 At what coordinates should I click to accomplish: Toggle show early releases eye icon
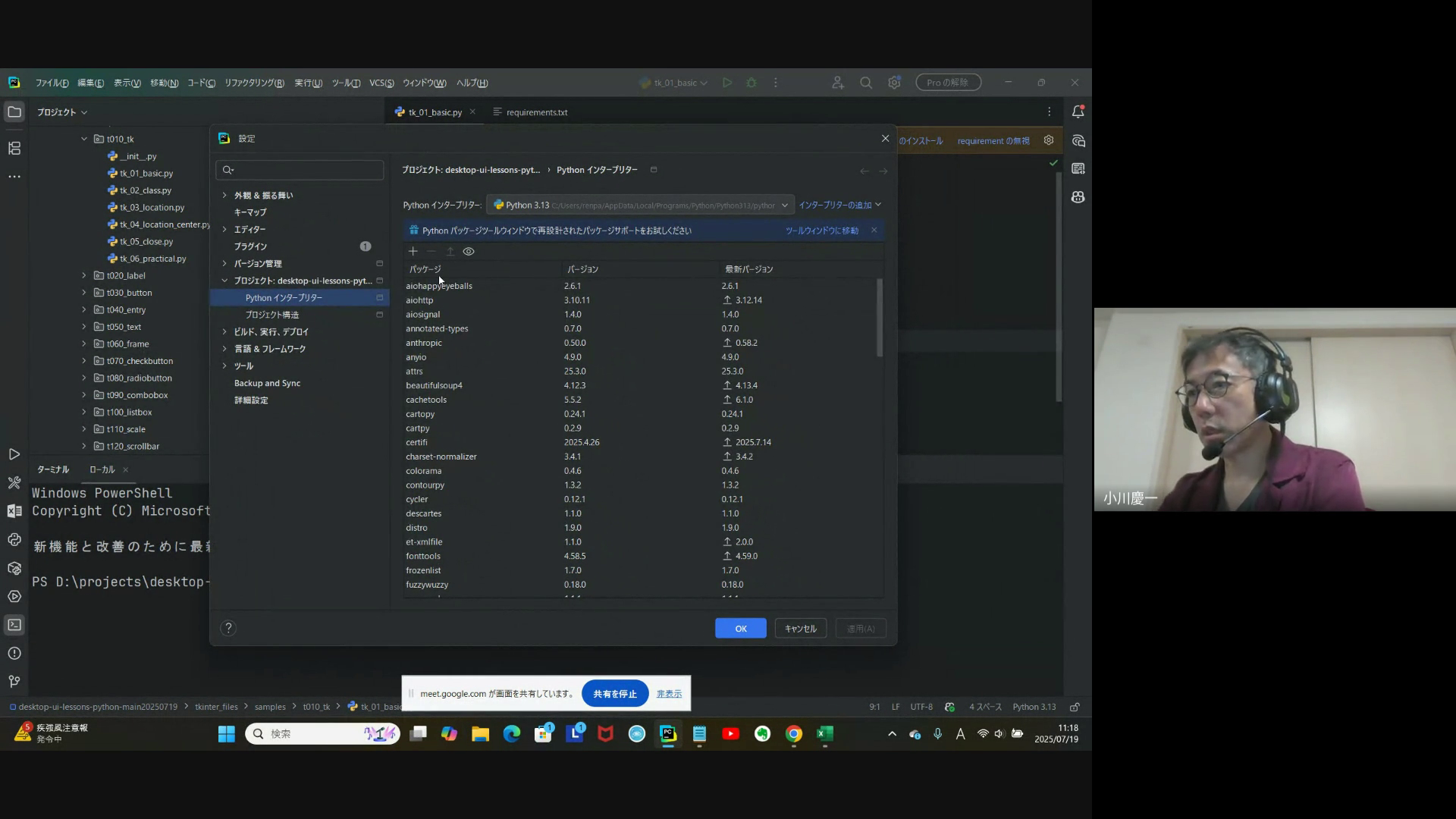tap(469, 251)
